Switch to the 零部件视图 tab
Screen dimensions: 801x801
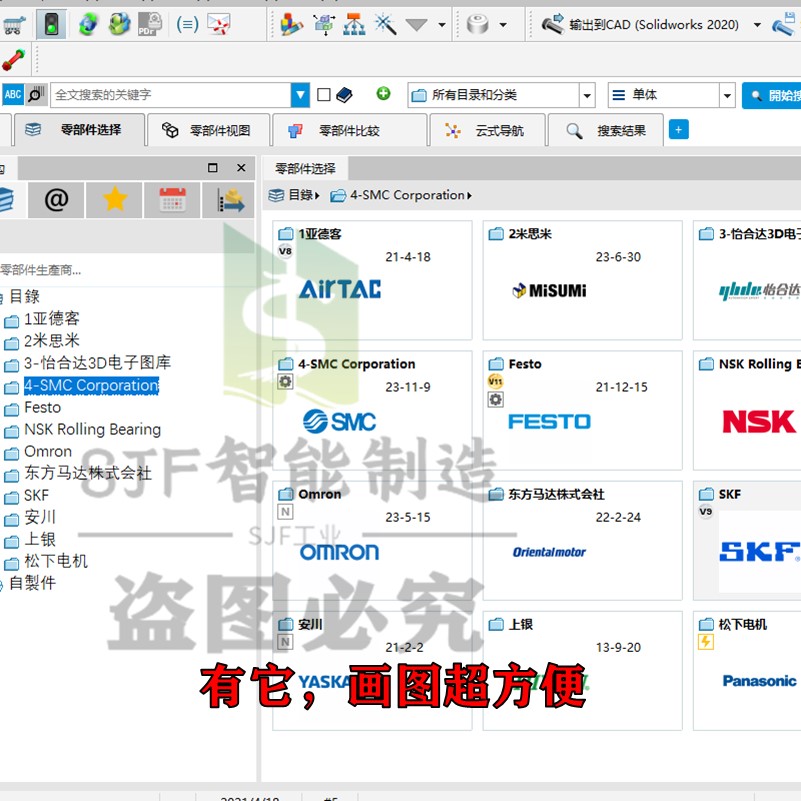pos(208,130)
